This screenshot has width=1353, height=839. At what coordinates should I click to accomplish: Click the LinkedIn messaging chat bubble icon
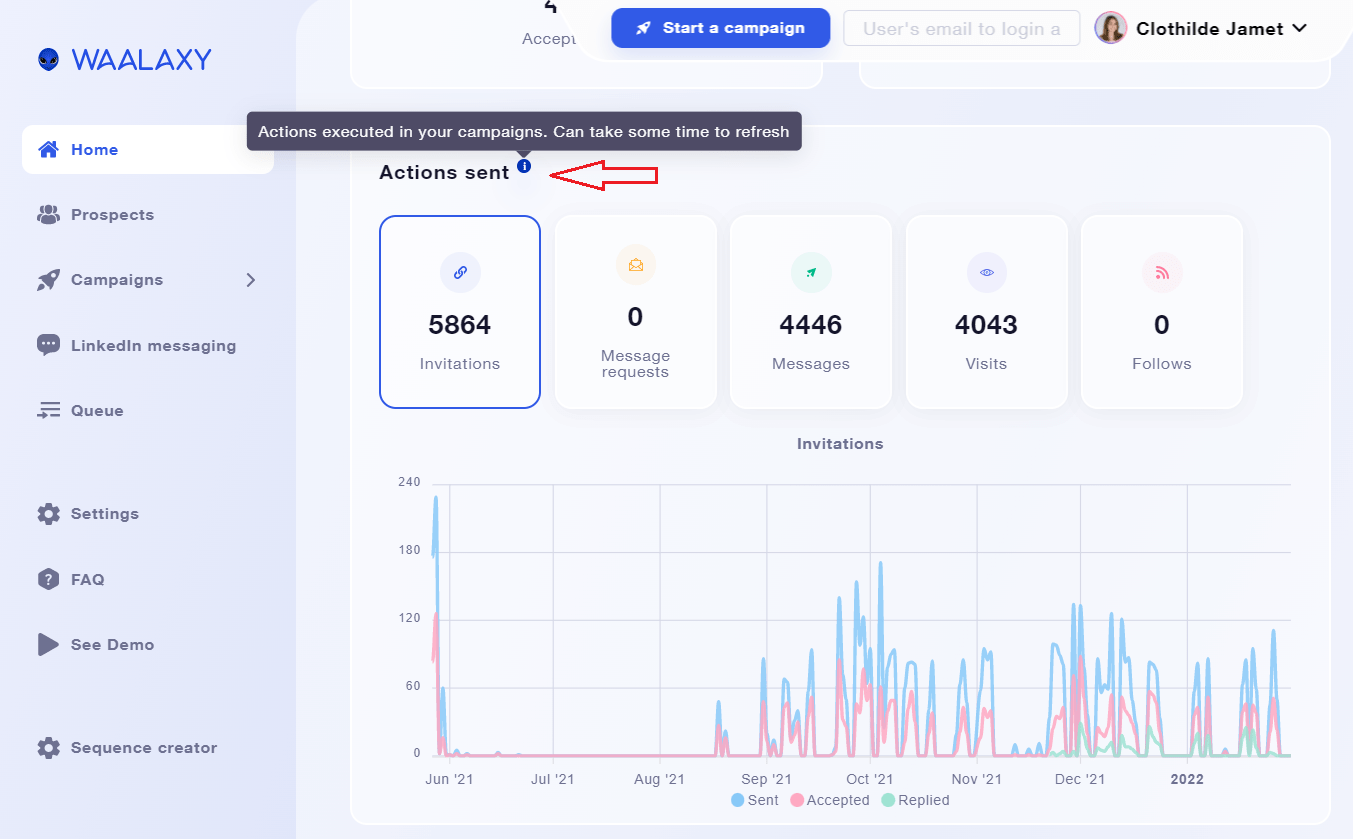(48, 345)
